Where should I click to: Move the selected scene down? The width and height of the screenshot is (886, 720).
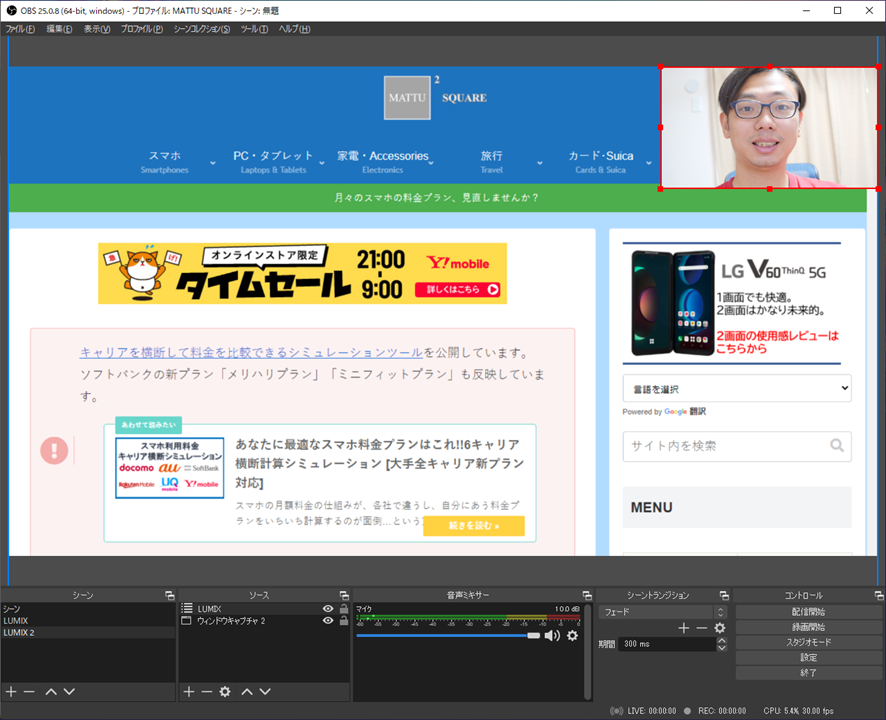point(69,692)
